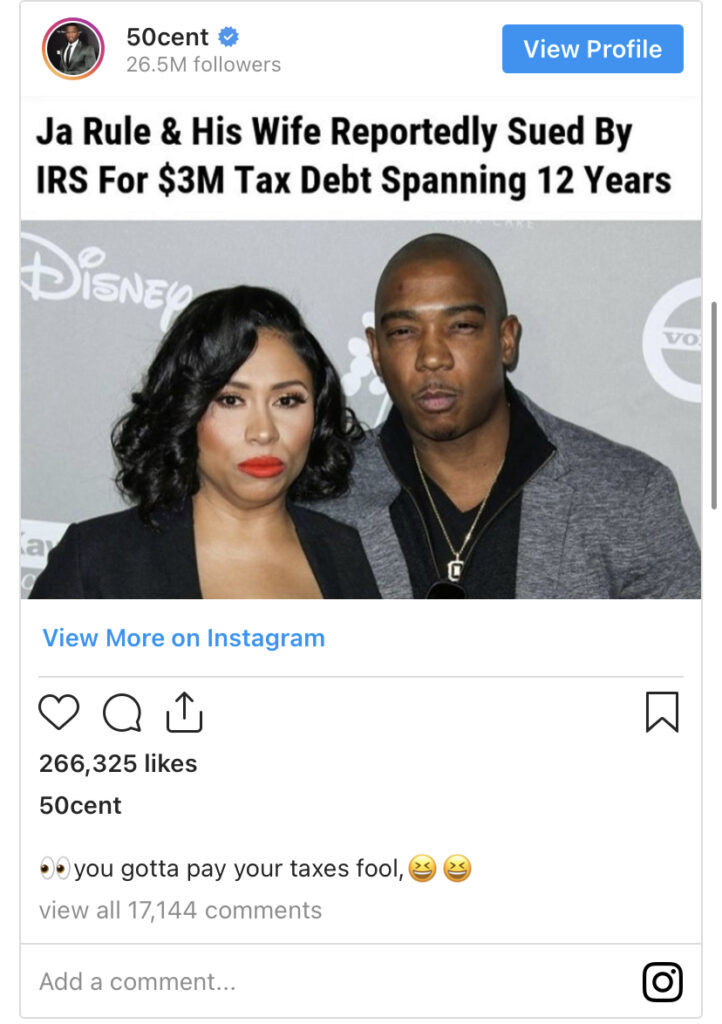Open the View More on Instagram link
This screenshot has width=722, height=1024.
coord(183,638)
